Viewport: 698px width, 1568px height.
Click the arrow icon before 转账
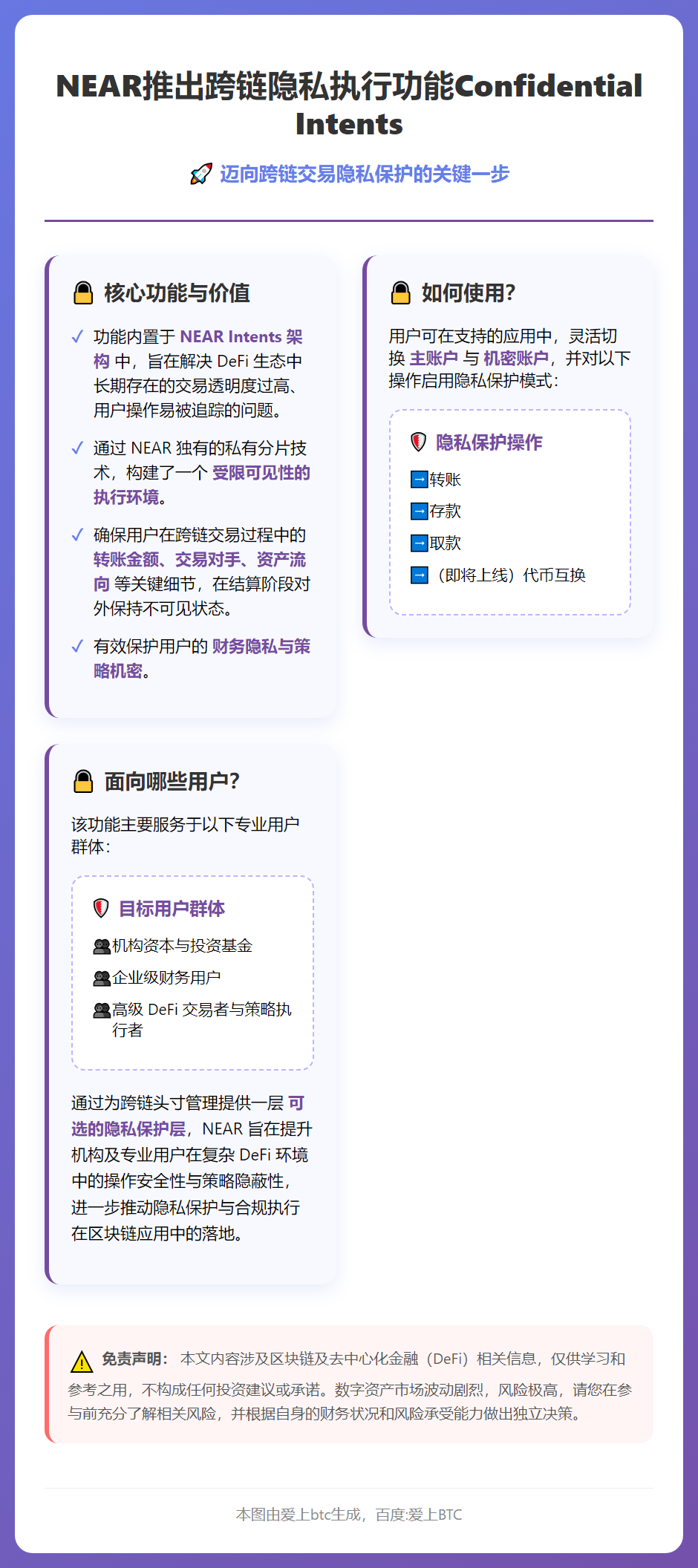420,480
